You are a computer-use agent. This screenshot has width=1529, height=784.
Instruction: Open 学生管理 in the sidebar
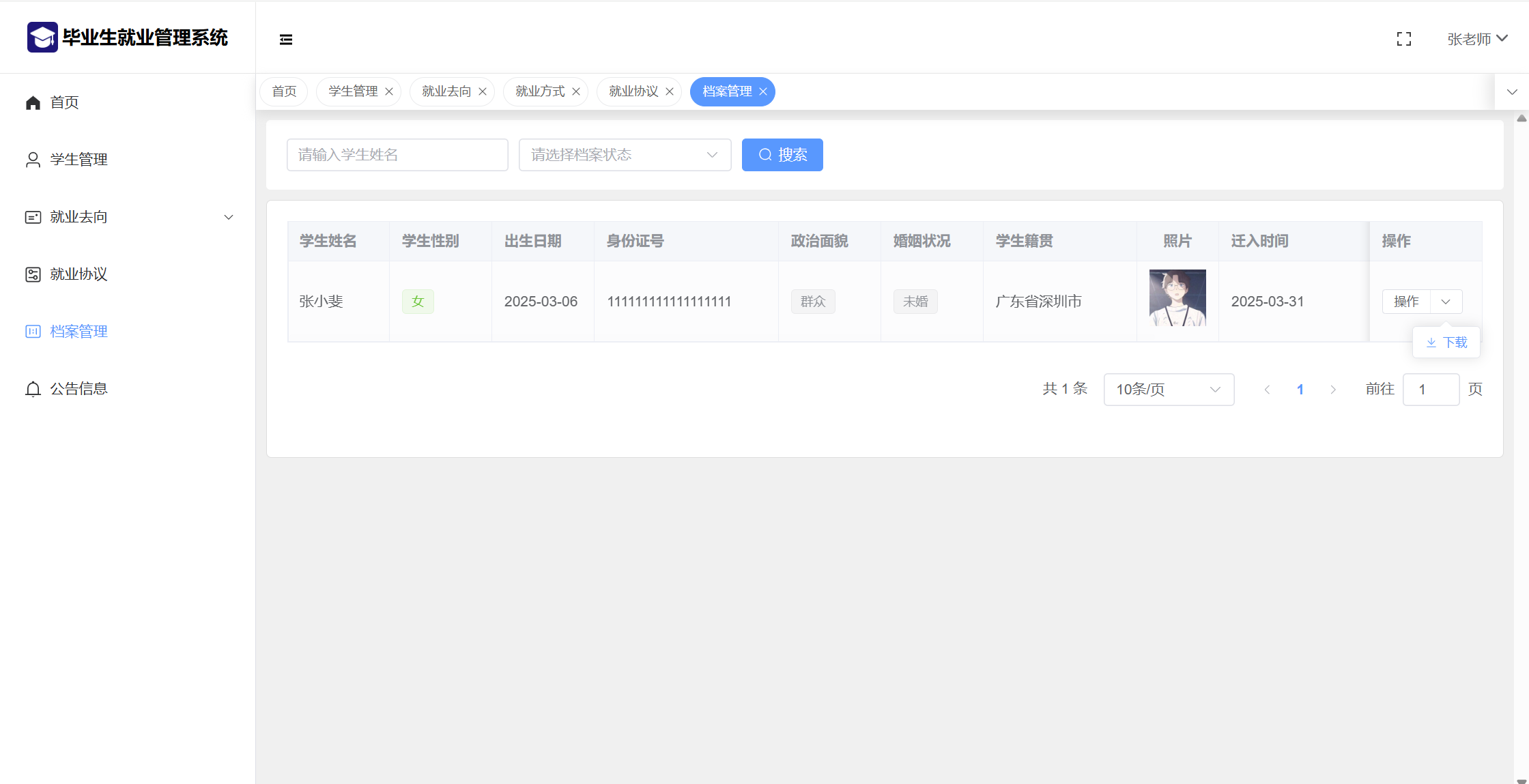point(78,160)
